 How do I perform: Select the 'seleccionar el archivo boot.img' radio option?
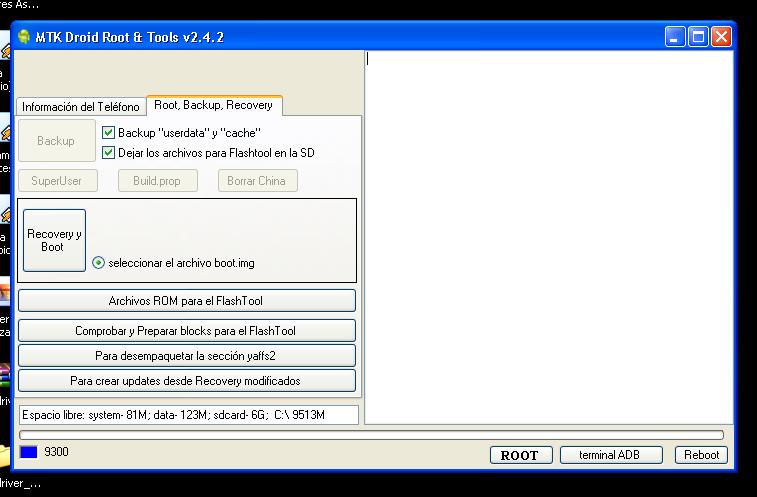[98, 263]
